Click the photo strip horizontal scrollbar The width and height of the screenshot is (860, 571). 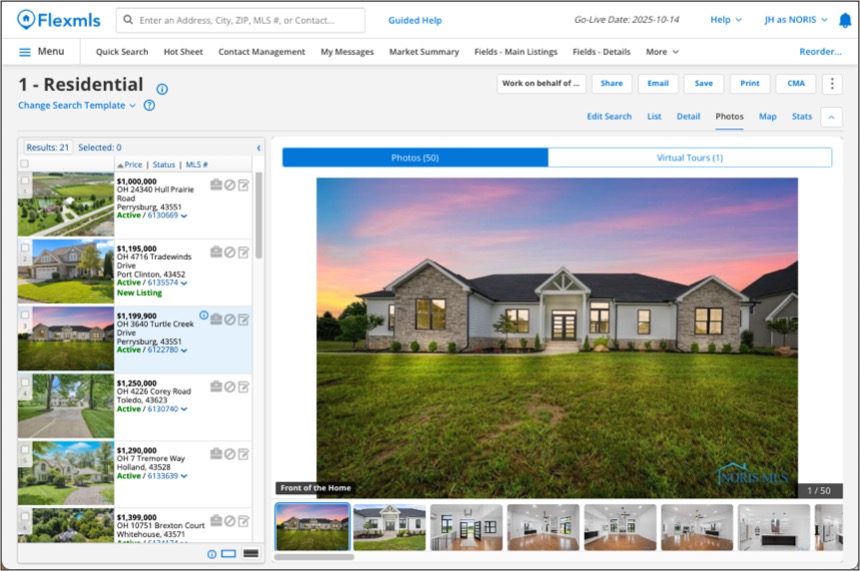[314, 557]
